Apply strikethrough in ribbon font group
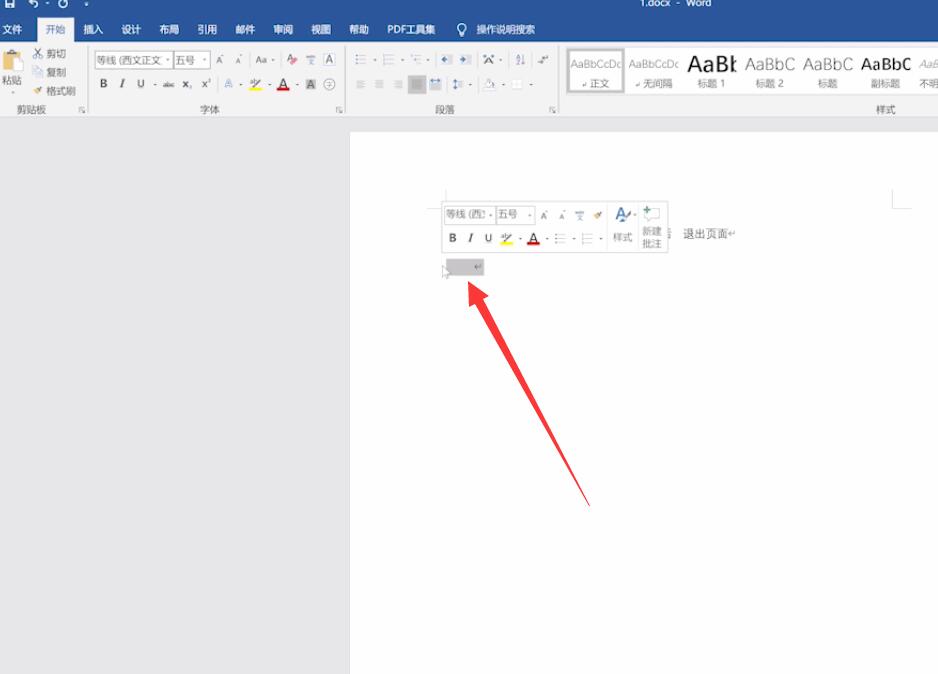The width and height of the screenshot is (938, 674). (169, 84)
